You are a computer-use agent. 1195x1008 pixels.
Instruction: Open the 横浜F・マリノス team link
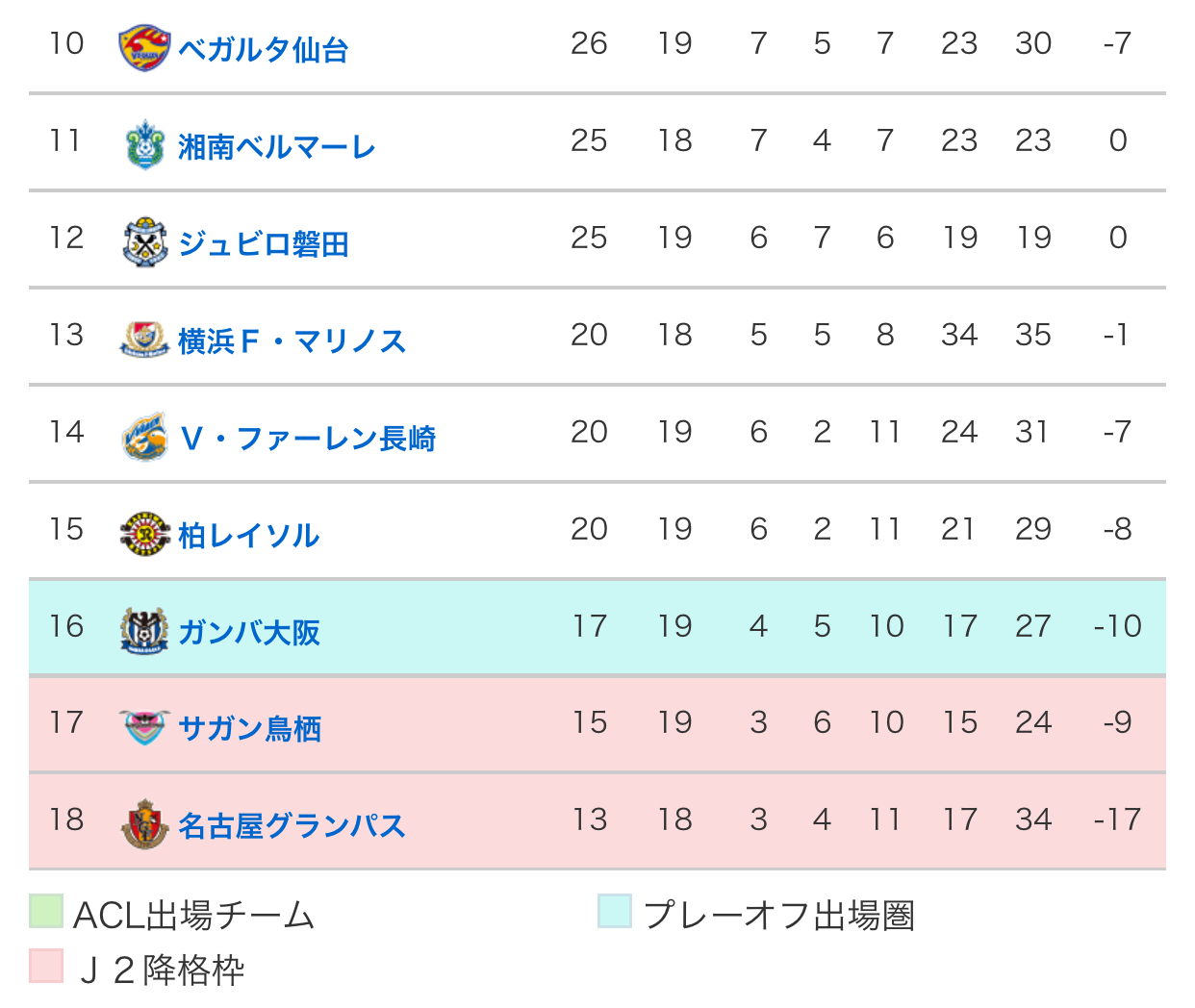[292, 340]
